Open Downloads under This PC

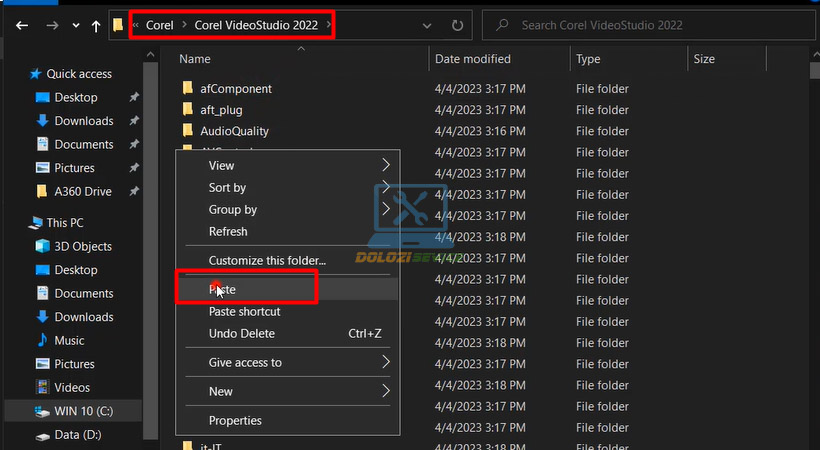point(84,317)
